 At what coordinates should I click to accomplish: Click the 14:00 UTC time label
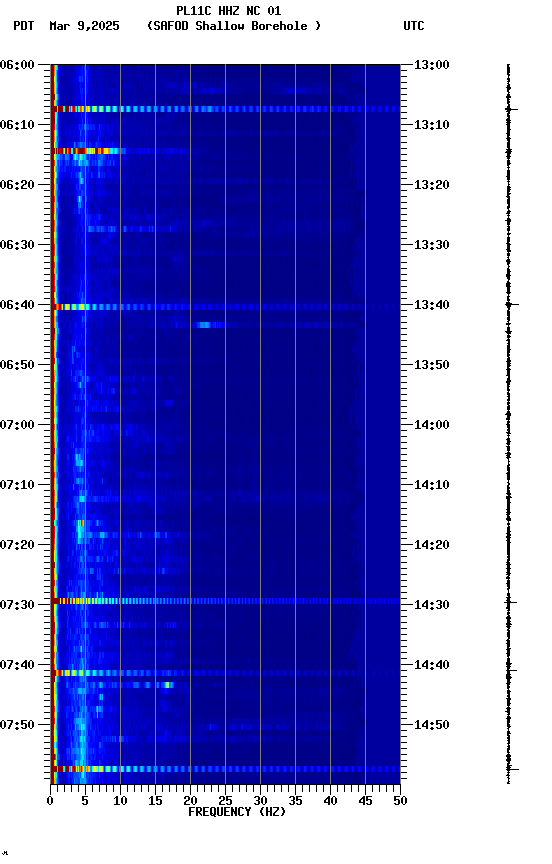coord(432,425)
